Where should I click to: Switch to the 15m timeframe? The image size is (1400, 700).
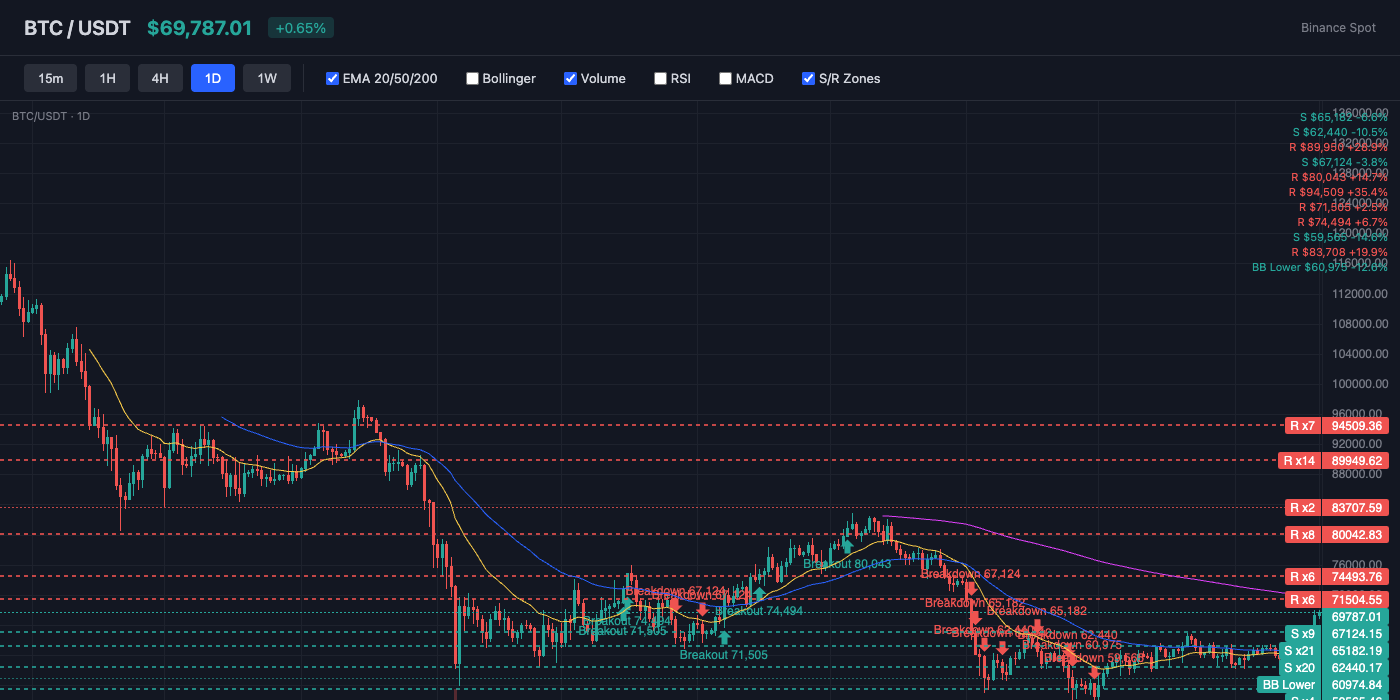[x=50, y=78]
